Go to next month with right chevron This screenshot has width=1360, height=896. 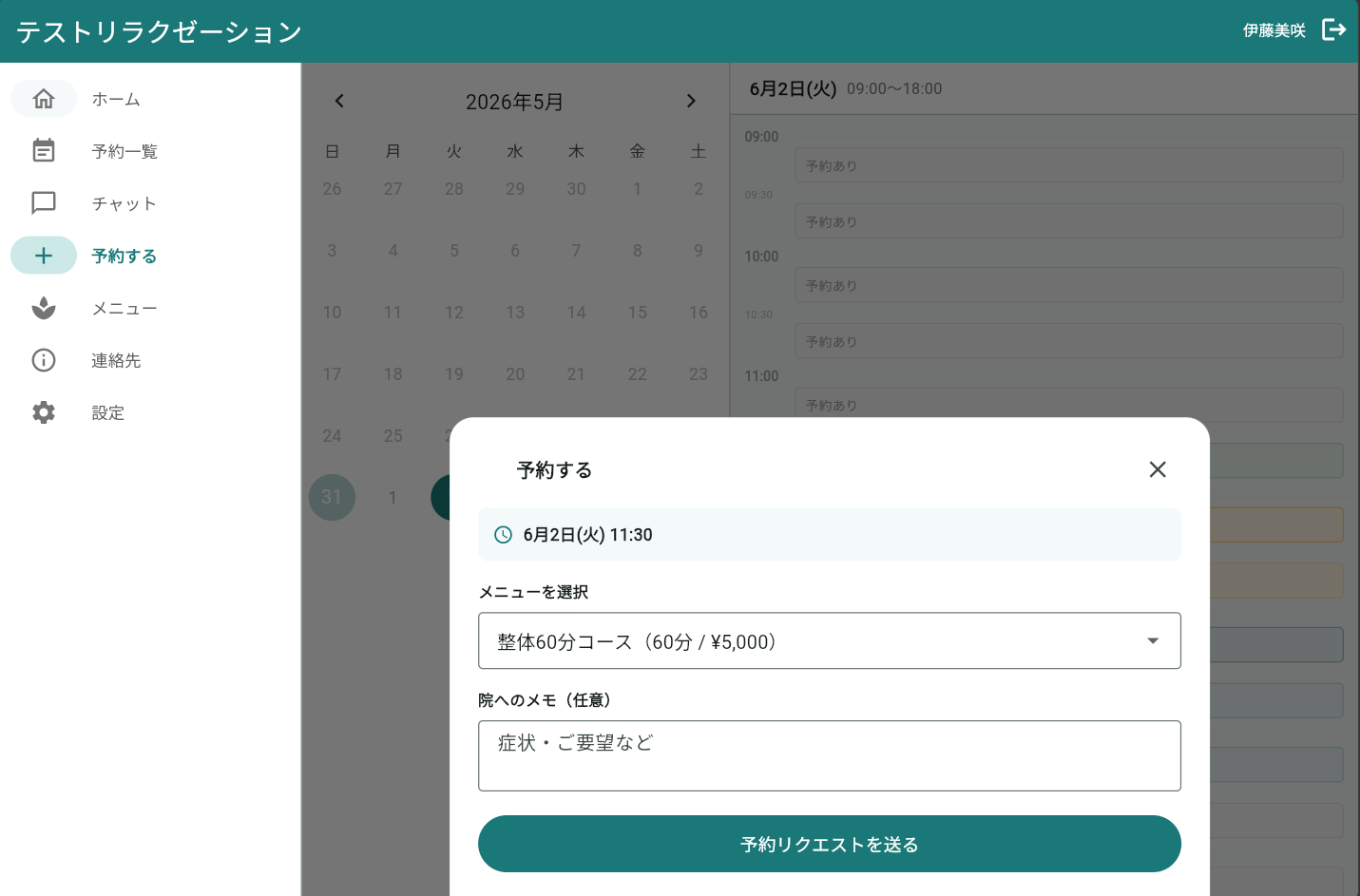tap(691, 101)
